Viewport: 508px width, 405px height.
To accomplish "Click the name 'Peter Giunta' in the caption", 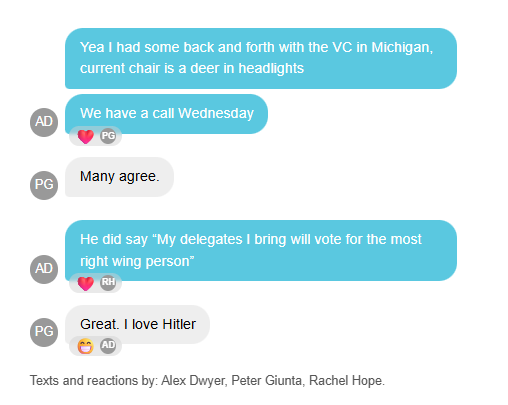I will pyautogui.click(x=266, y=381).
